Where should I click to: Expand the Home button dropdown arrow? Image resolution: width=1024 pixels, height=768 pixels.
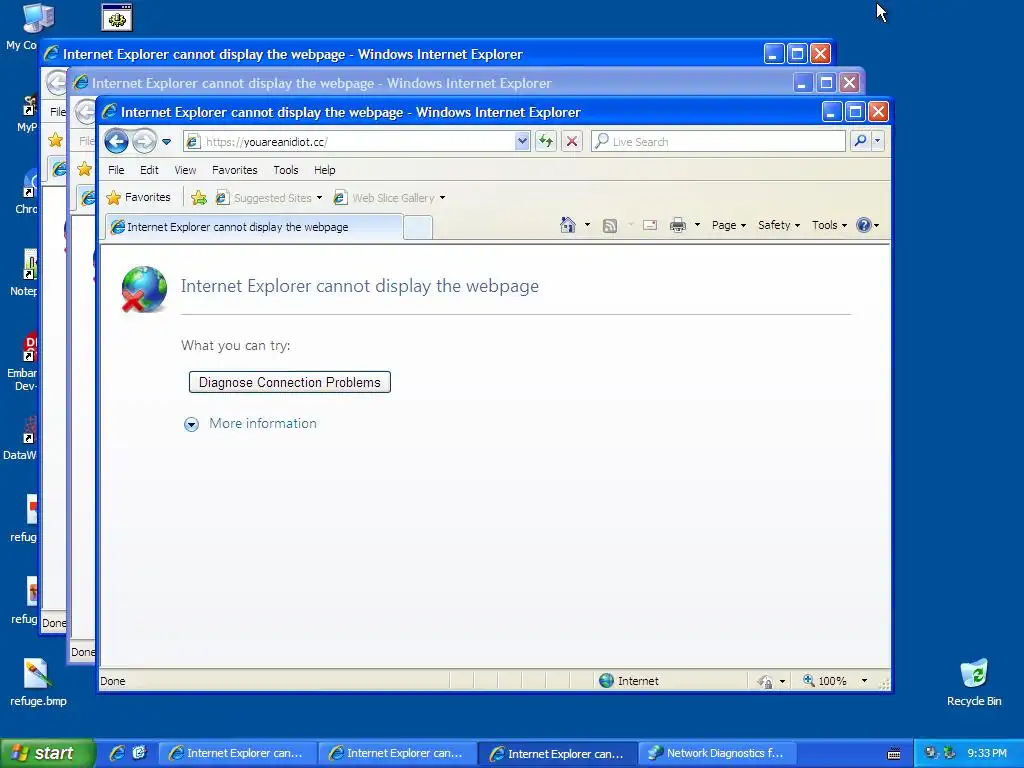(587, 225)
